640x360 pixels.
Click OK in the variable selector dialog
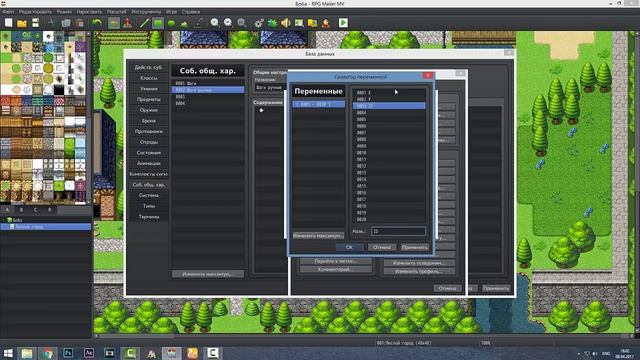point(349,247)
